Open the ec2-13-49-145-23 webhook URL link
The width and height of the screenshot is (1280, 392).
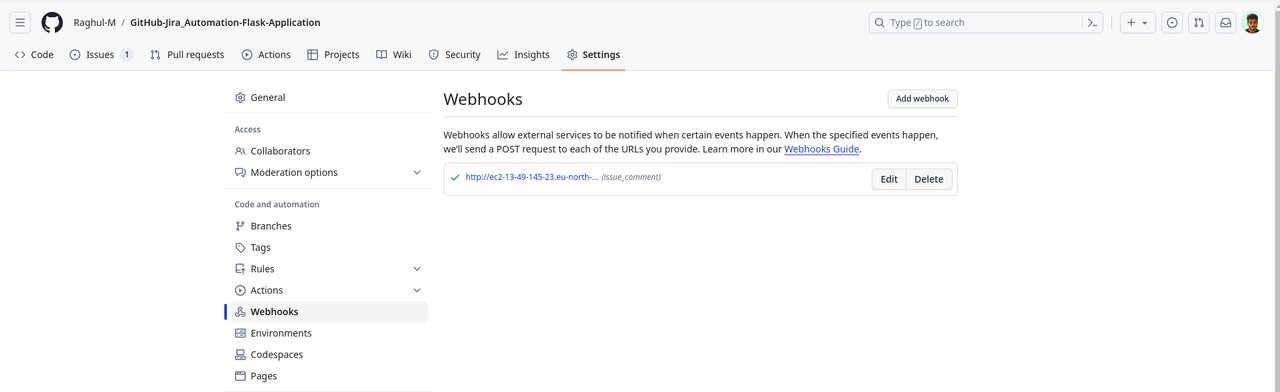pos(531,177)
